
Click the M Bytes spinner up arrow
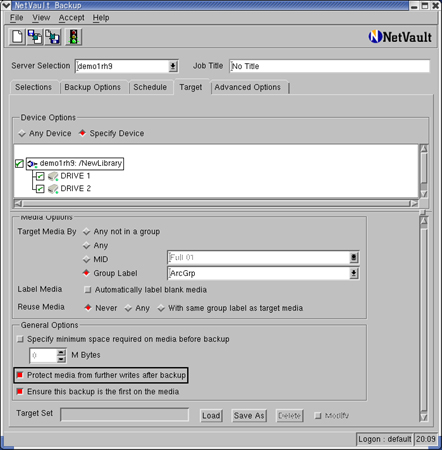coord(61,353)
